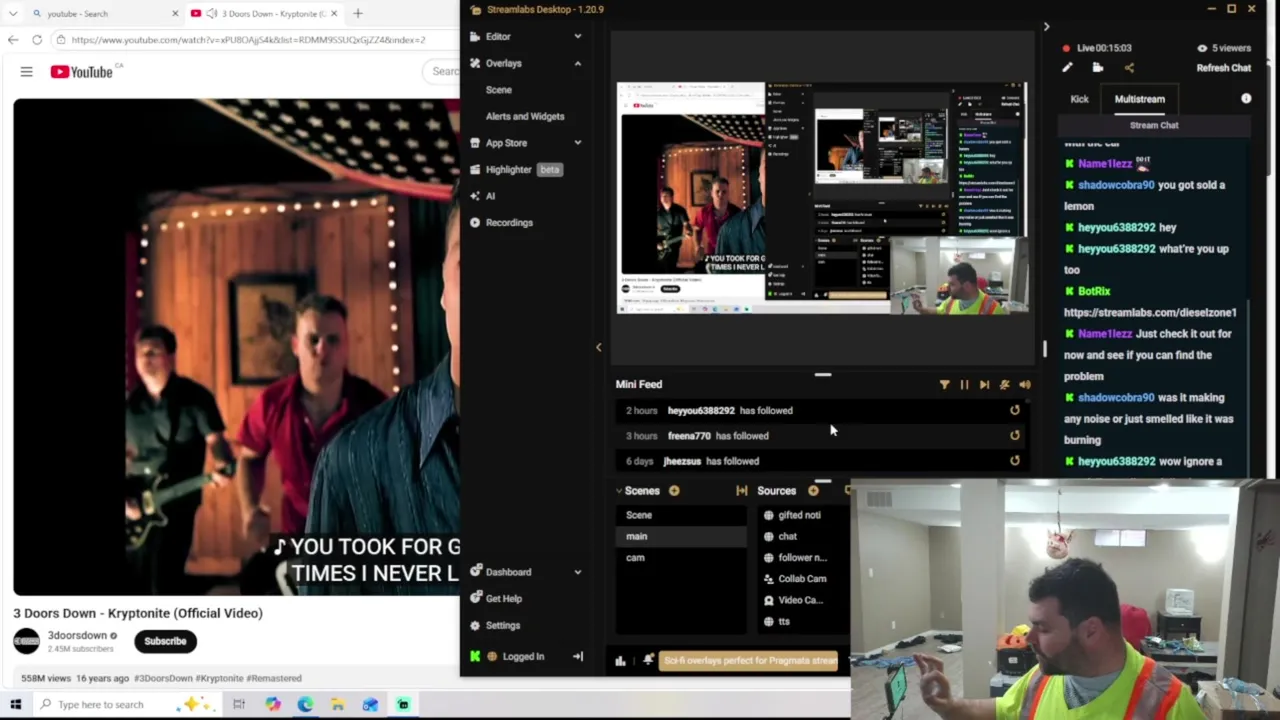Open the Dashboard sidebar entry
Image resolution: width=1280 pixels, height=720 pixels.
(508, 572)
